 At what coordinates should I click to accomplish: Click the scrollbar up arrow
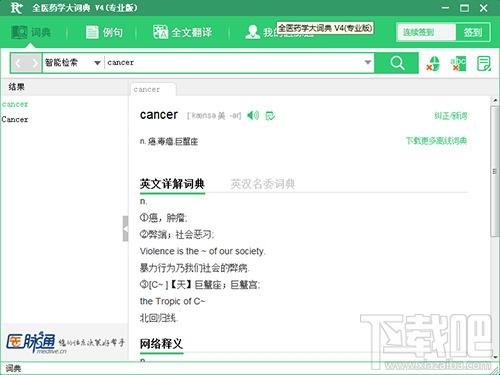pos(495,100)
